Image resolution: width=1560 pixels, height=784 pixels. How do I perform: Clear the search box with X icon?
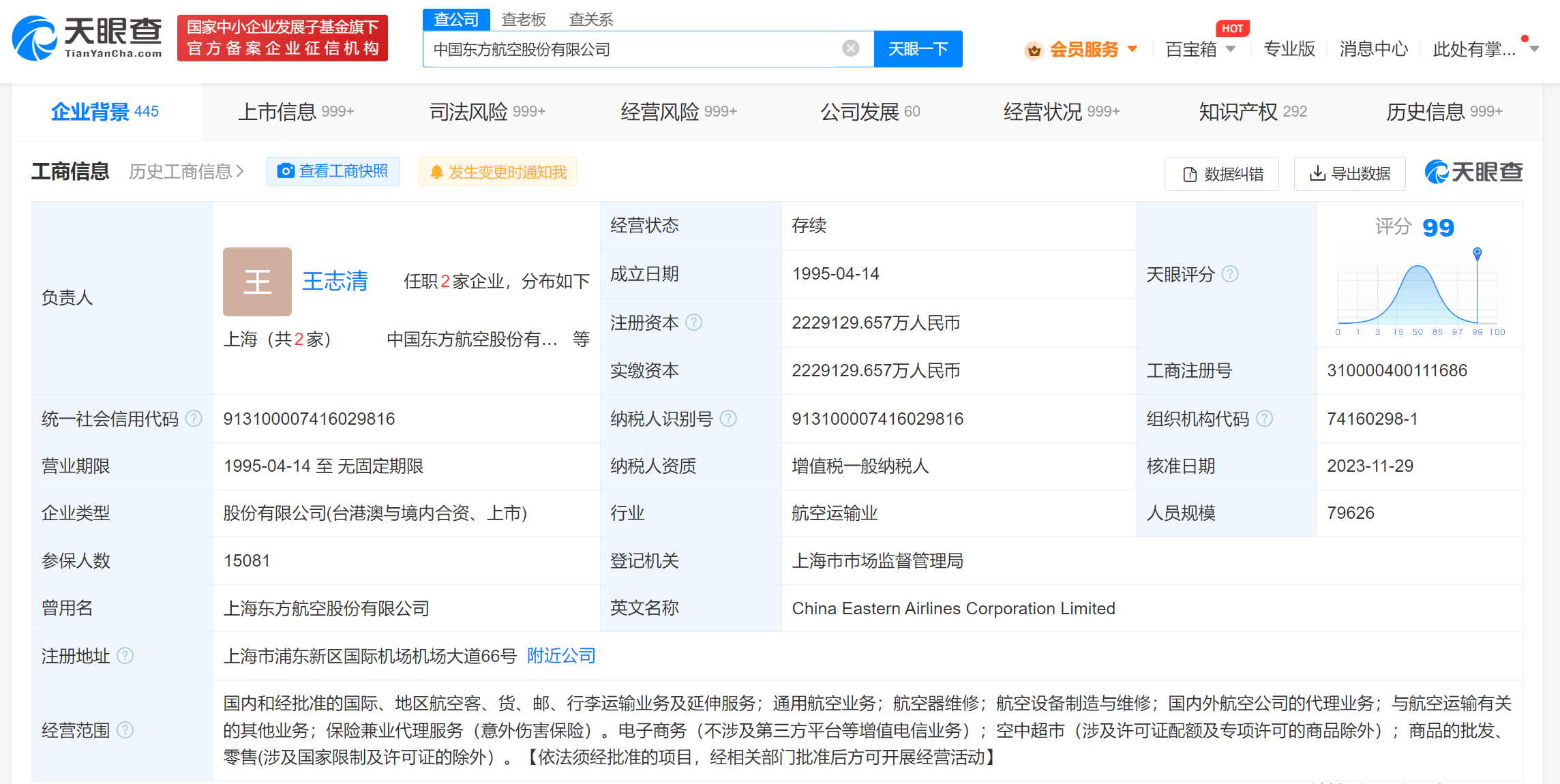click(850, 48)
